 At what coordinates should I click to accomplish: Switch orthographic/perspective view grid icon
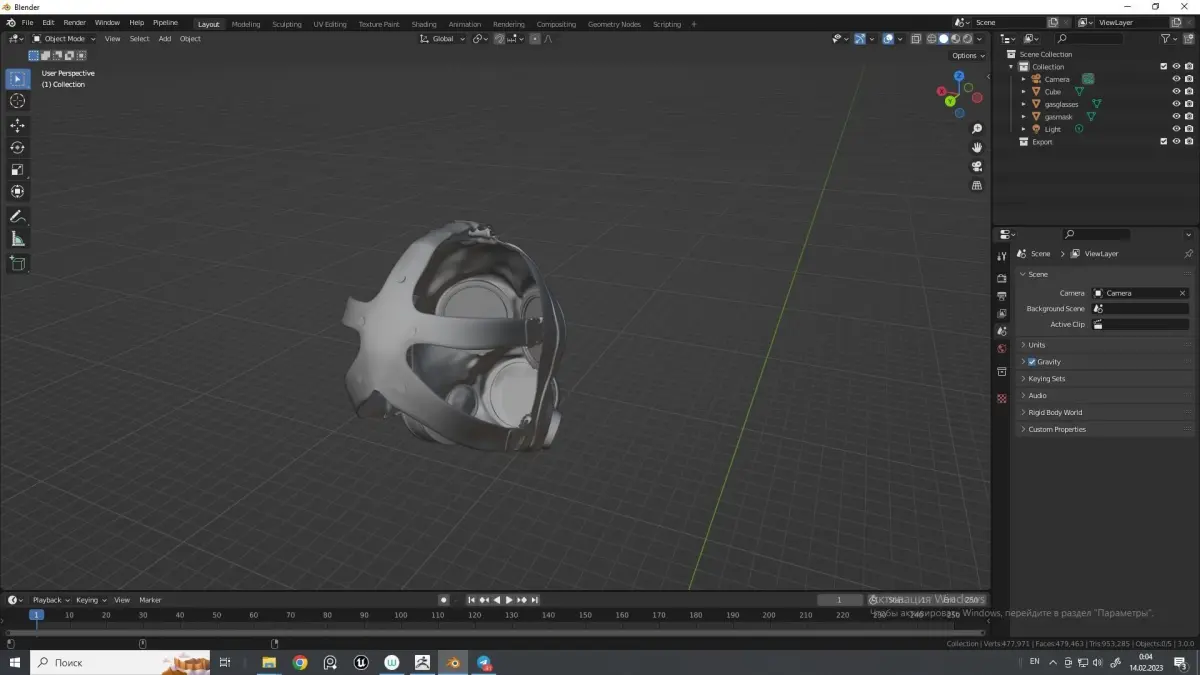coord(977,185)
